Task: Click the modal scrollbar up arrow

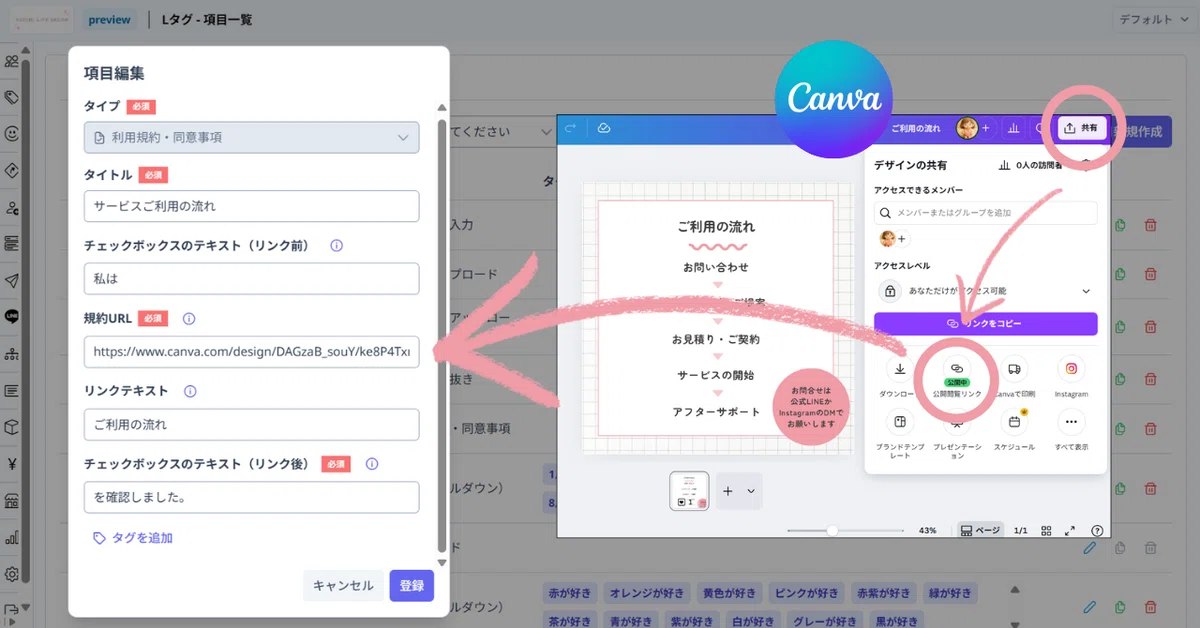Action: pos(441,107)
